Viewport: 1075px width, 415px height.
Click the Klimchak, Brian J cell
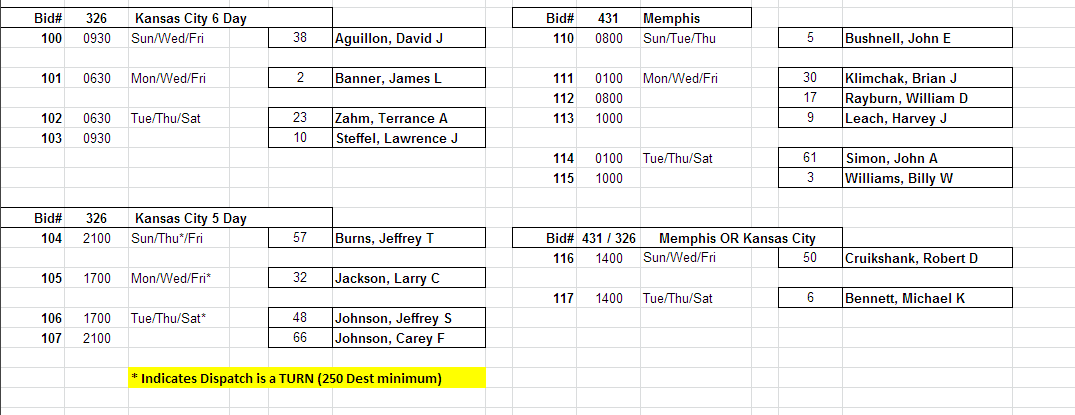[x=927, y=78]
